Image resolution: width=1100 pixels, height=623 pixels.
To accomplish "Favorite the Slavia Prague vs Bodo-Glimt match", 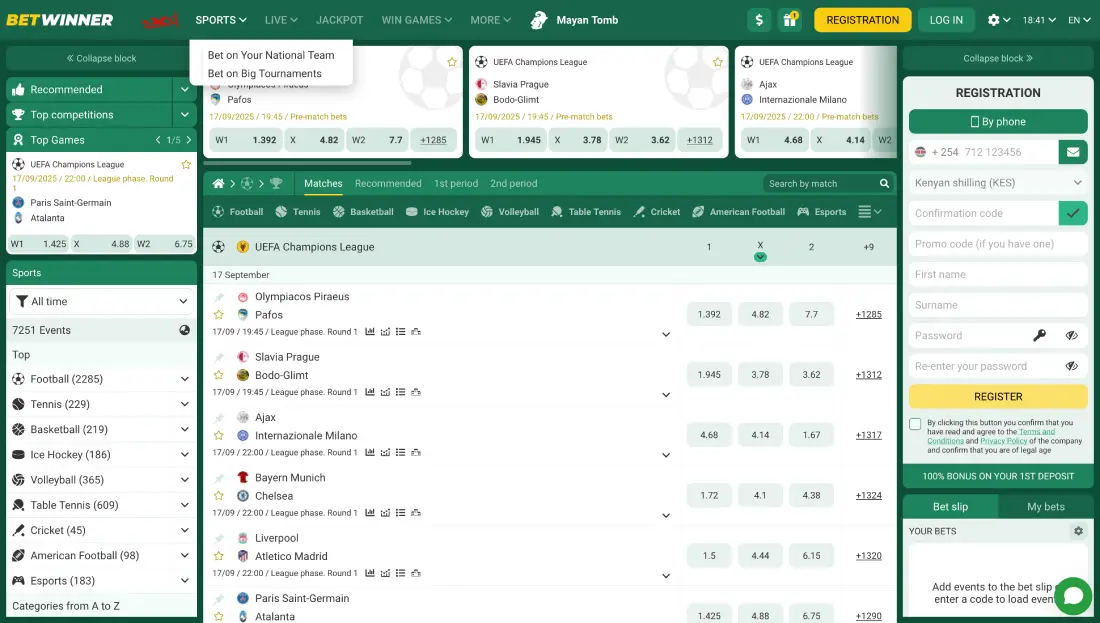I will click(219, 375).
